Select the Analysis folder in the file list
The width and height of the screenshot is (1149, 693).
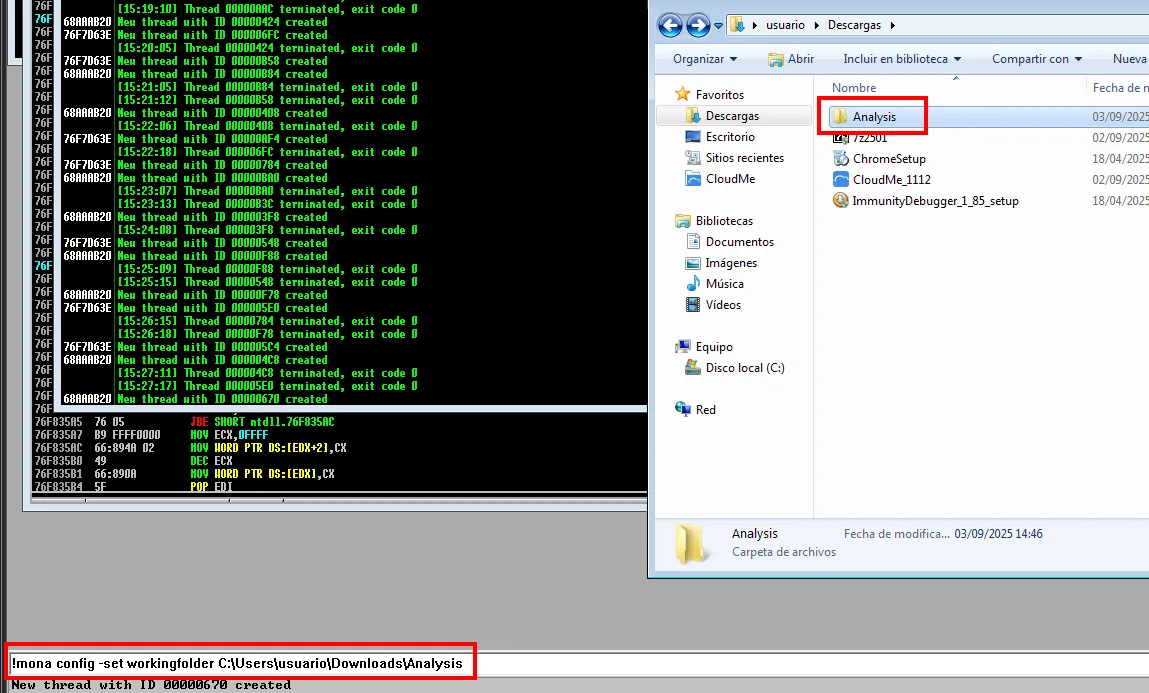[x=874, y=116]
